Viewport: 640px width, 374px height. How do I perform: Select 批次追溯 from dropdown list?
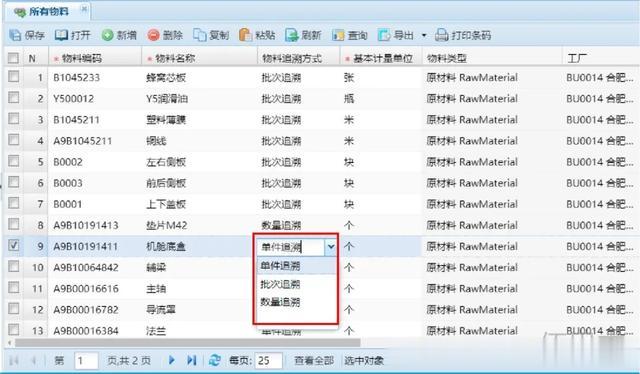pyautogui.click(x=296, y=284)
